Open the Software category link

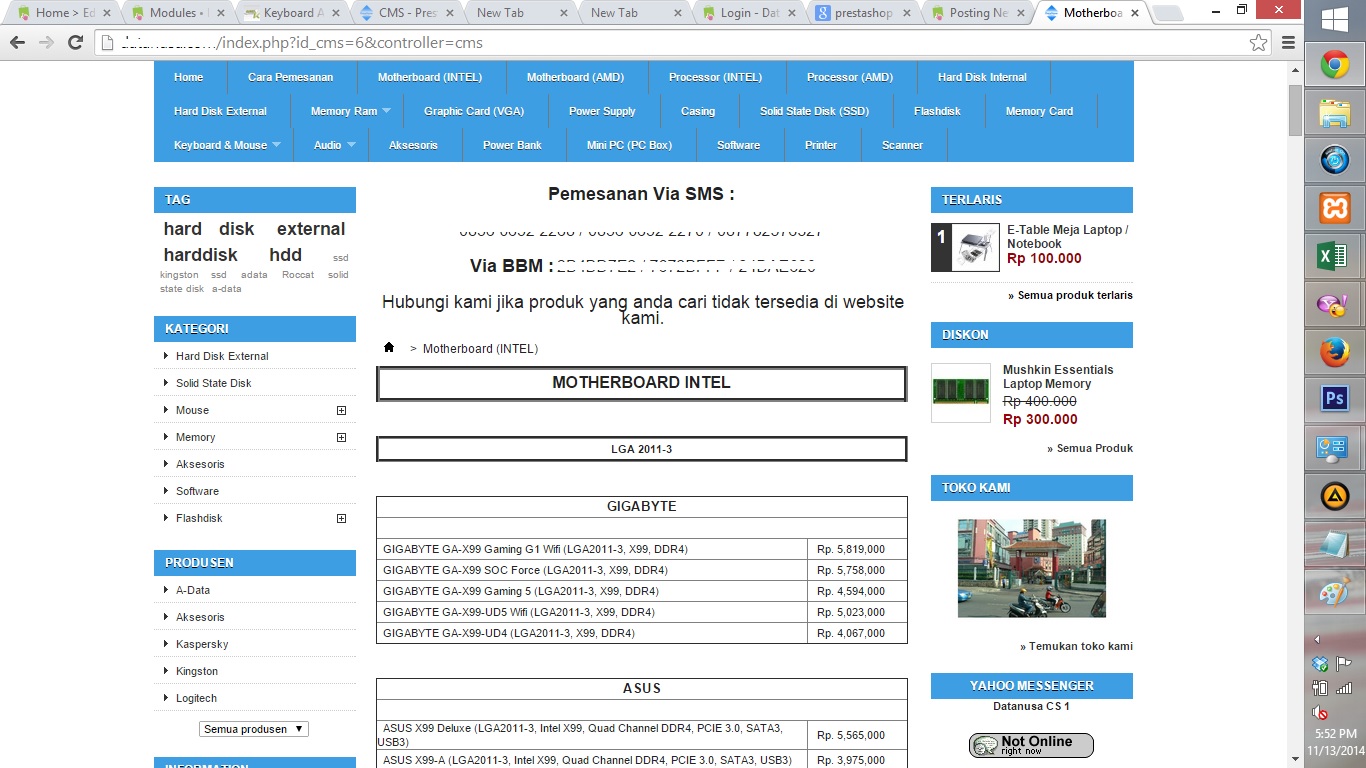coord(197,491)
